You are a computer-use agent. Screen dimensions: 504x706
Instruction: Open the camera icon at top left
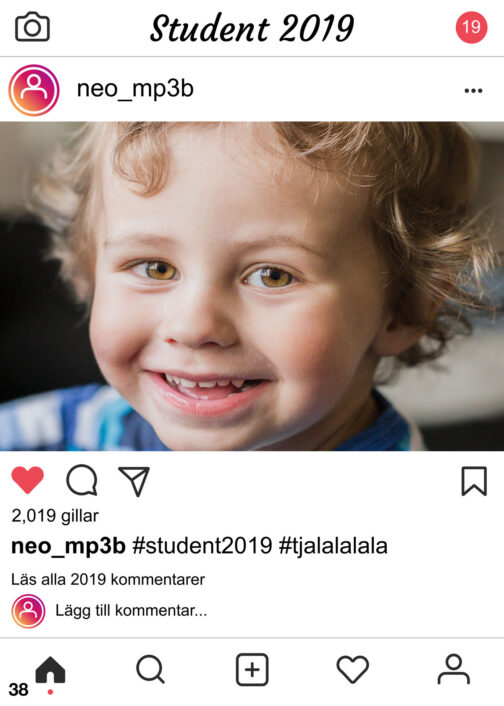[x=32, y=27]
